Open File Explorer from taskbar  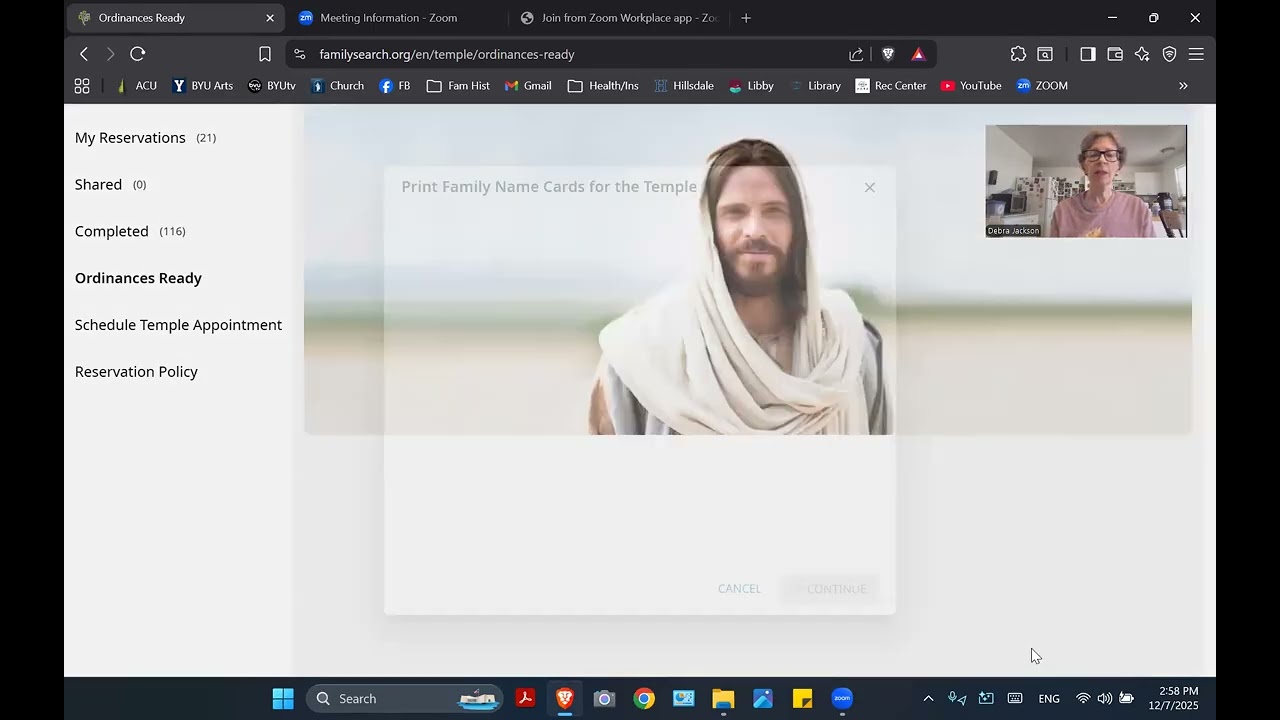(x=723, y=699)
